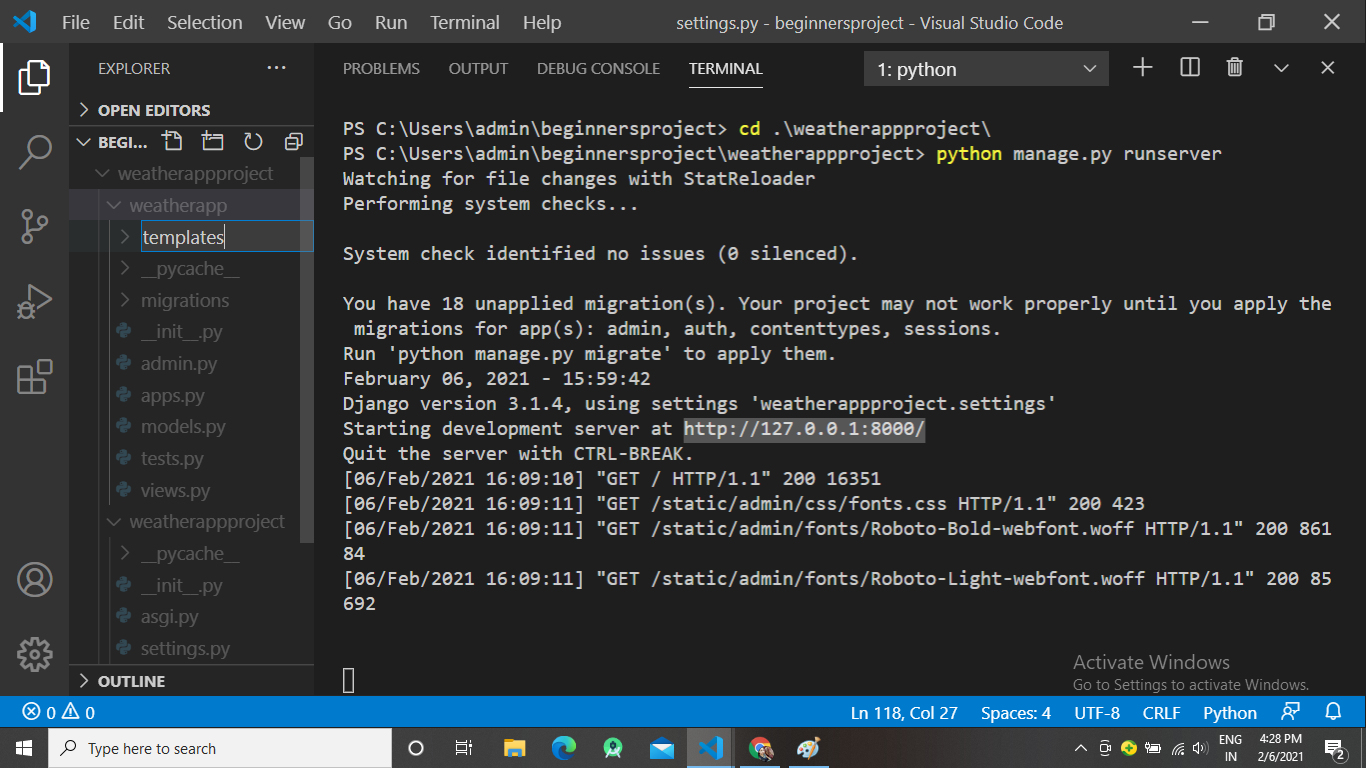Select the Python interpreter in status bar

coord(1229,712)
